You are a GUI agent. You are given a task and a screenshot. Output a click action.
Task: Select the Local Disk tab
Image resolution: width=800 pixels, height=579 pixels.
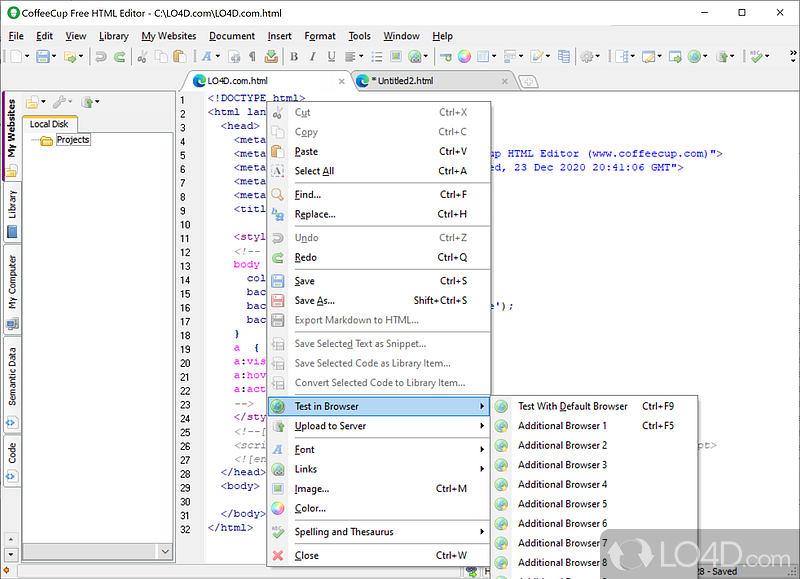49,124
